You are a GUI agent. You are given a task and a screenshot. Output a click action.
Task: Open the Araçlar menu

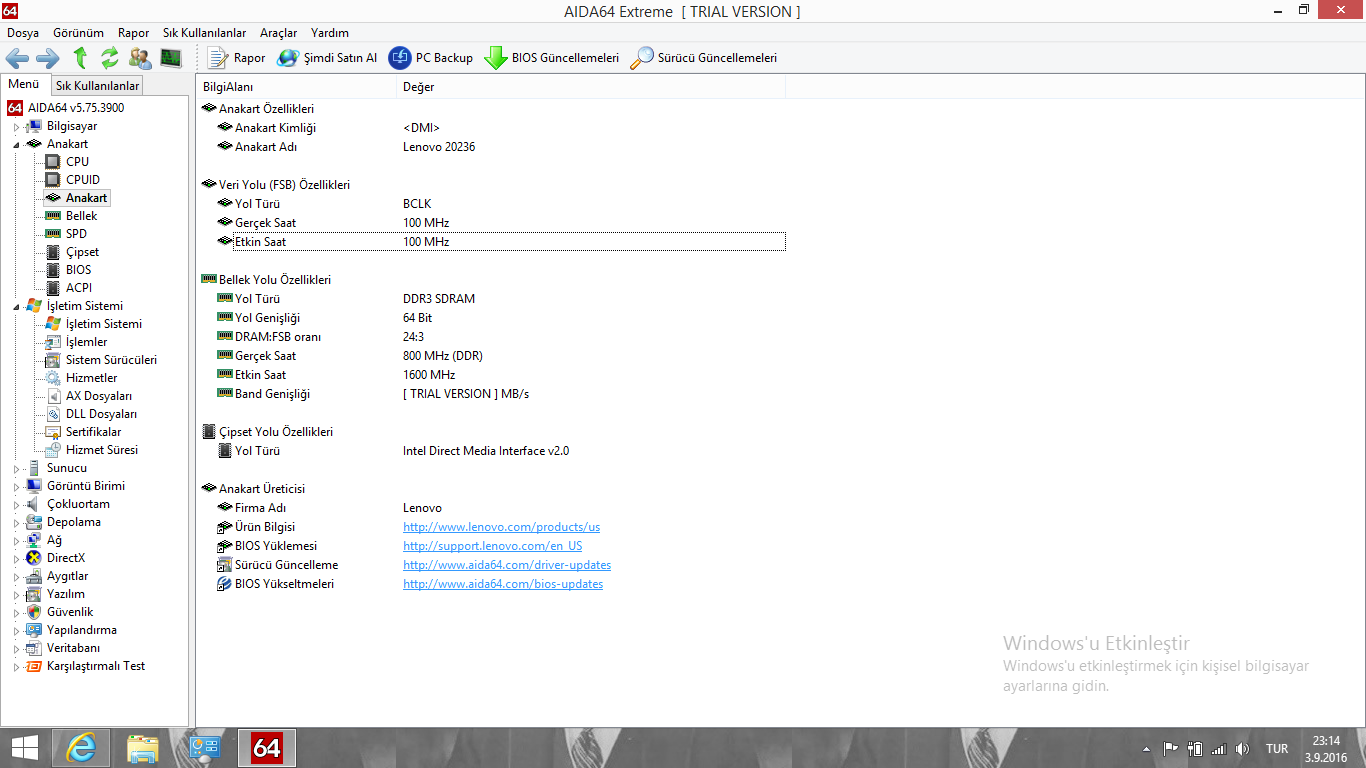(x=279, y=33)
